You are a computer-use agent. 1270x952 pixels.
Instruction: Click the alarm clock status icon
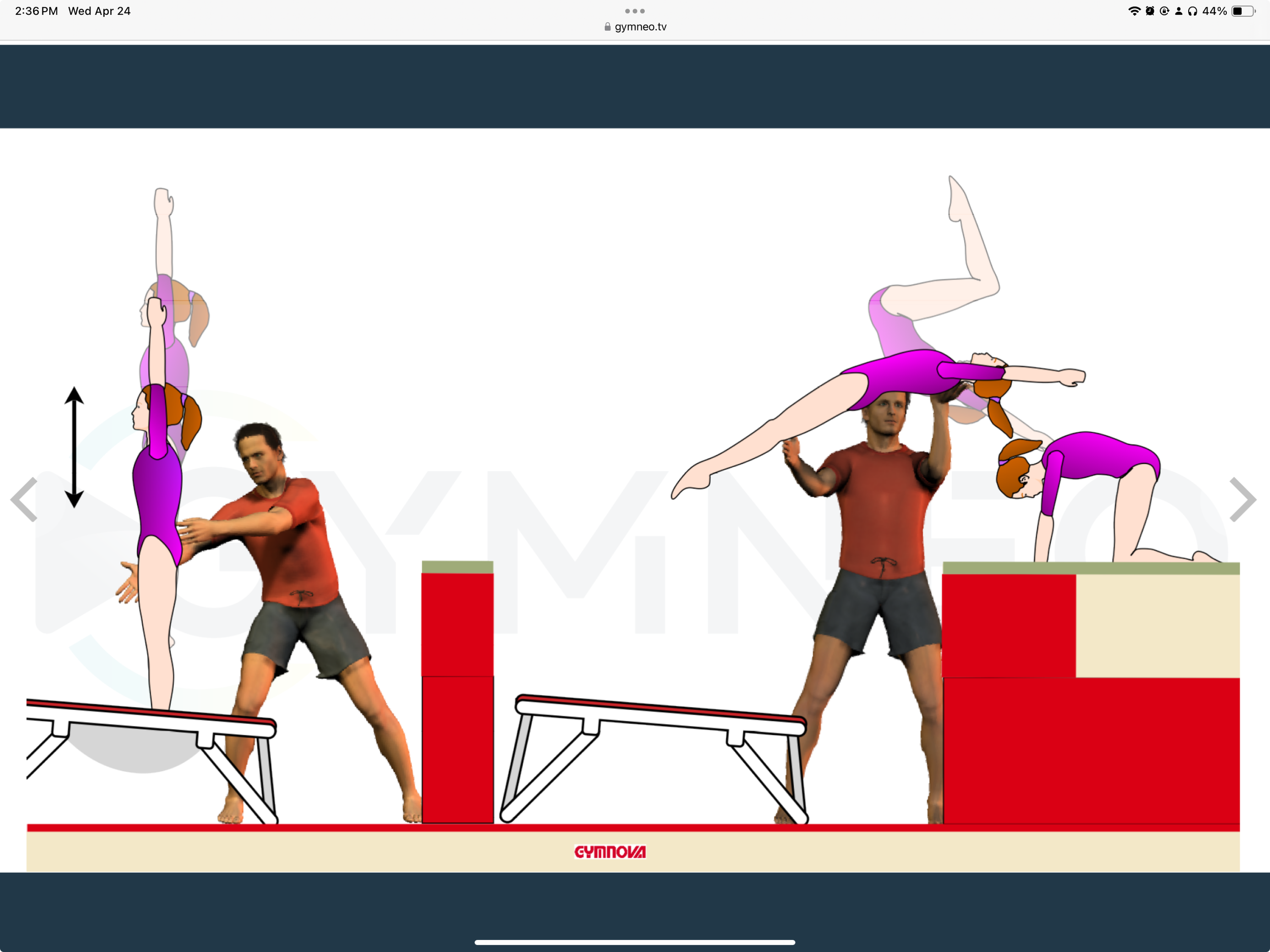1150,10
